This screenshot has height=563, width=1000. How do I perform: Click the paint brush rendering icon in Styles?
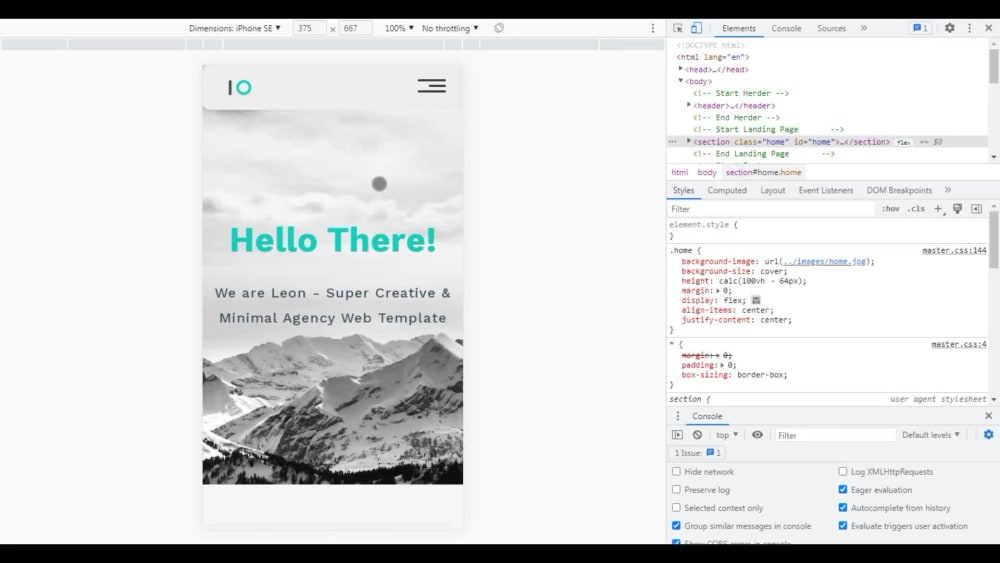(x=957, y=208)
